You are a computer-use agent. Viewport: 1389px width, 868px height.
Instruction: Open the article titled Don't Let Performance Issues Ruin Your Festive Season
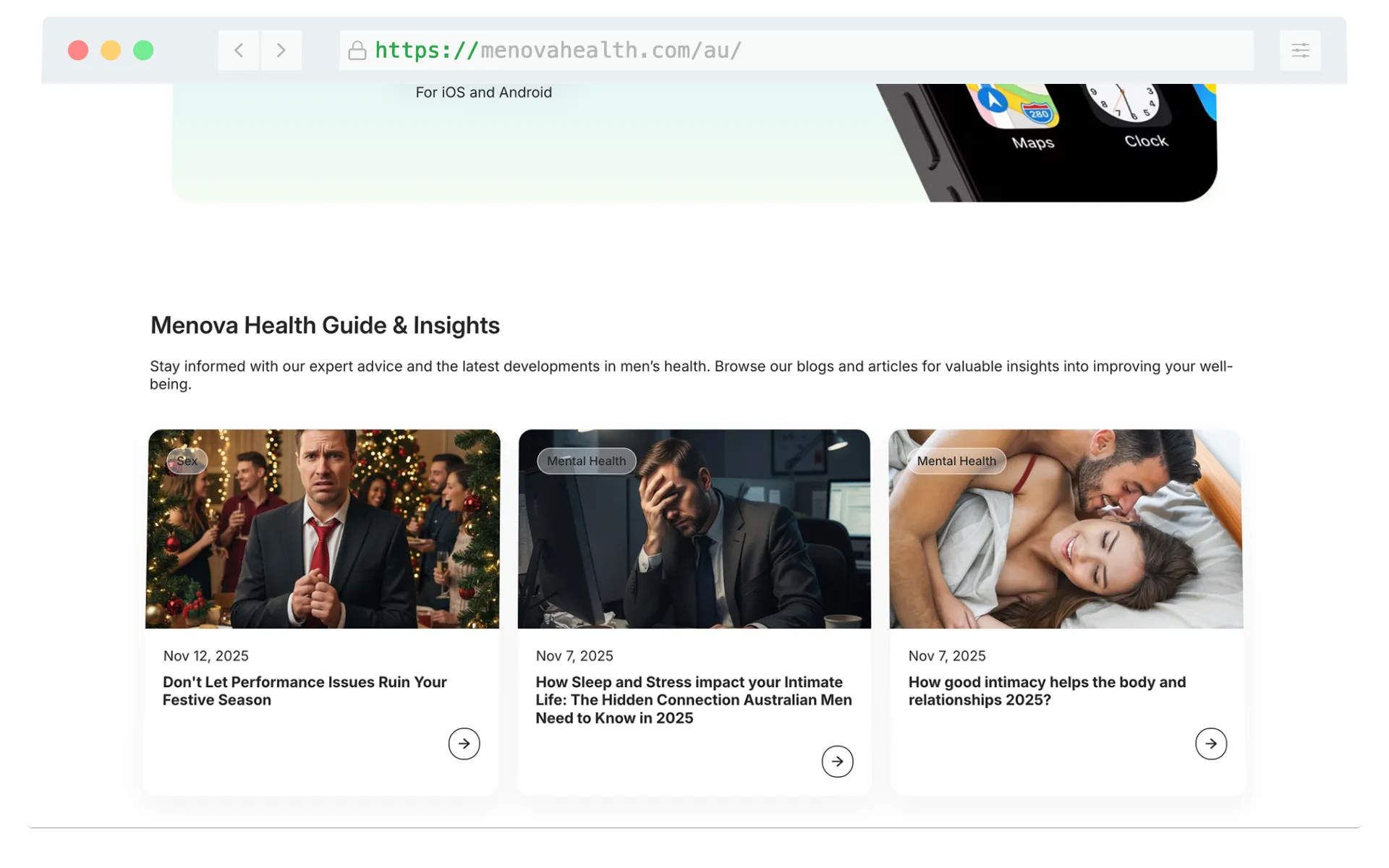click(x=305, y=691)
